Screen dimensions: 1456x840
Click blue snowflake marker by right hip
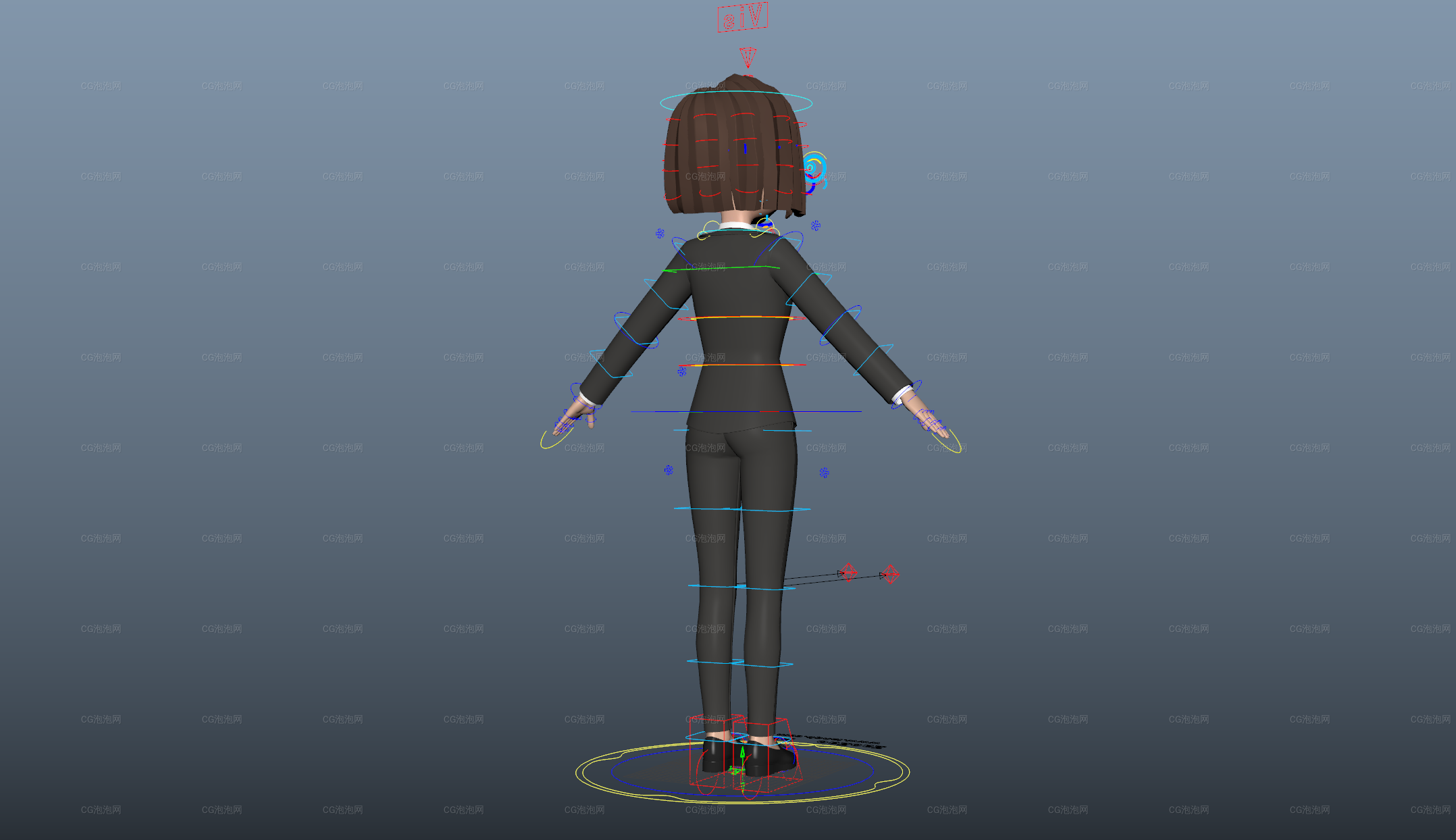(824, 473)
